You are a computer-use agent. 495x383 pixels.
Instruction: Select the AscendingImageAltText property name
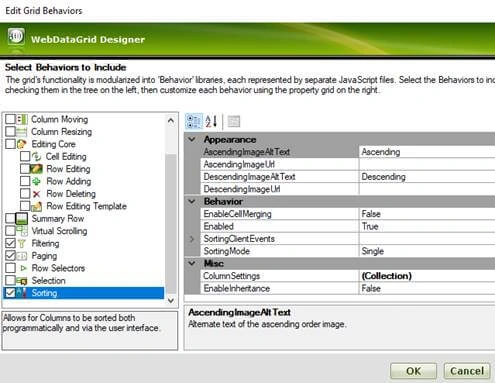tap(246, 152)
